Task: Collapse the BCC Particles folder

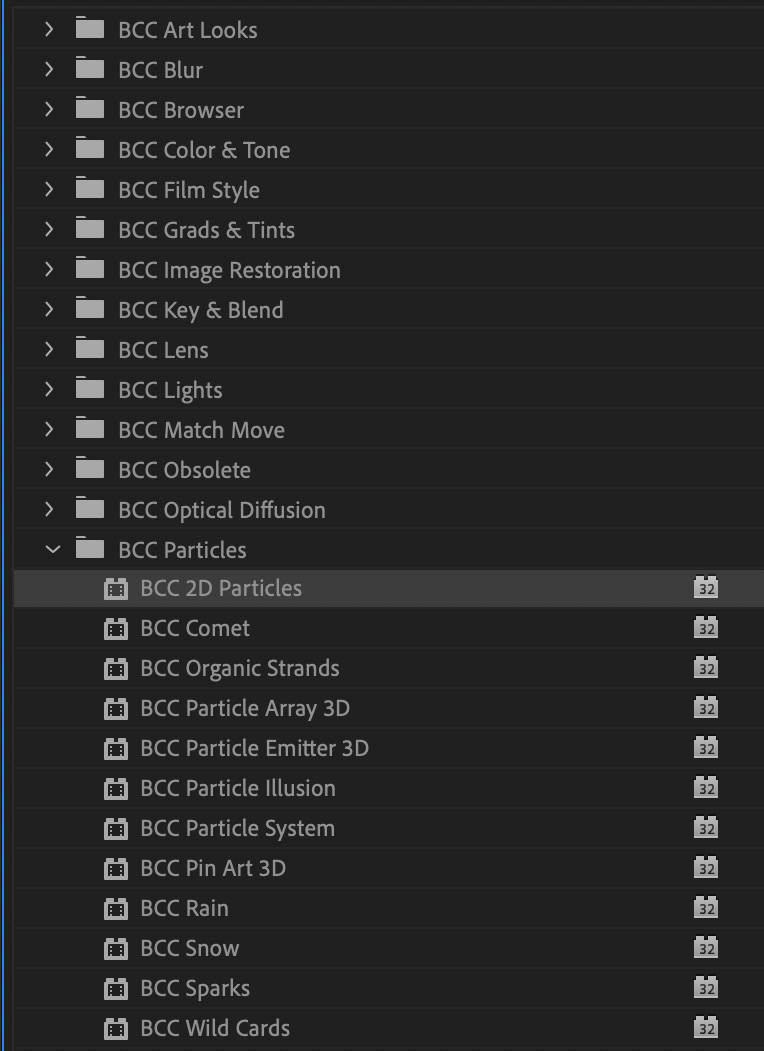Action: pos(51,549)
